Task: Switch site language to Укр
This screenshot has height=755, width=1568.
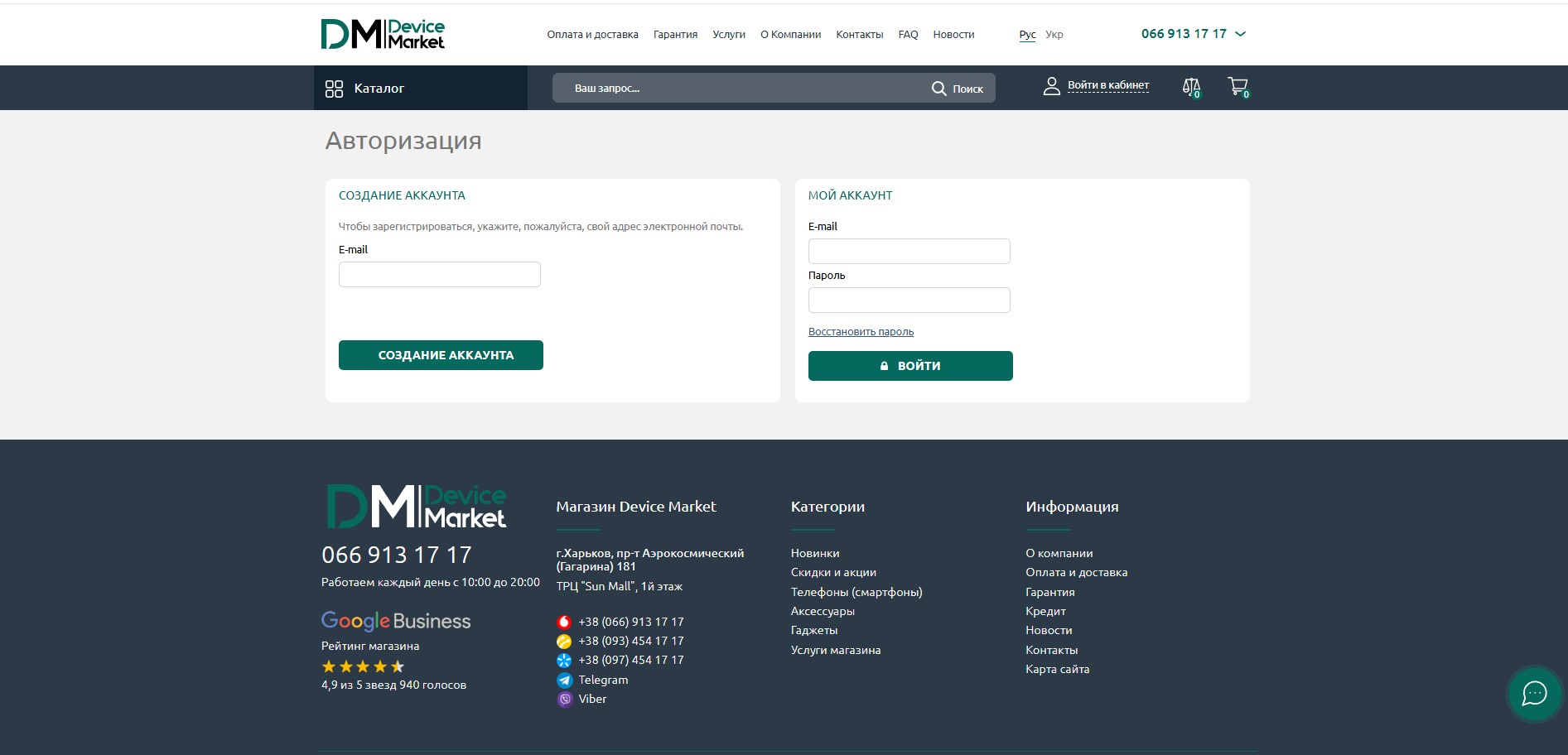Action: (1054, 35)
